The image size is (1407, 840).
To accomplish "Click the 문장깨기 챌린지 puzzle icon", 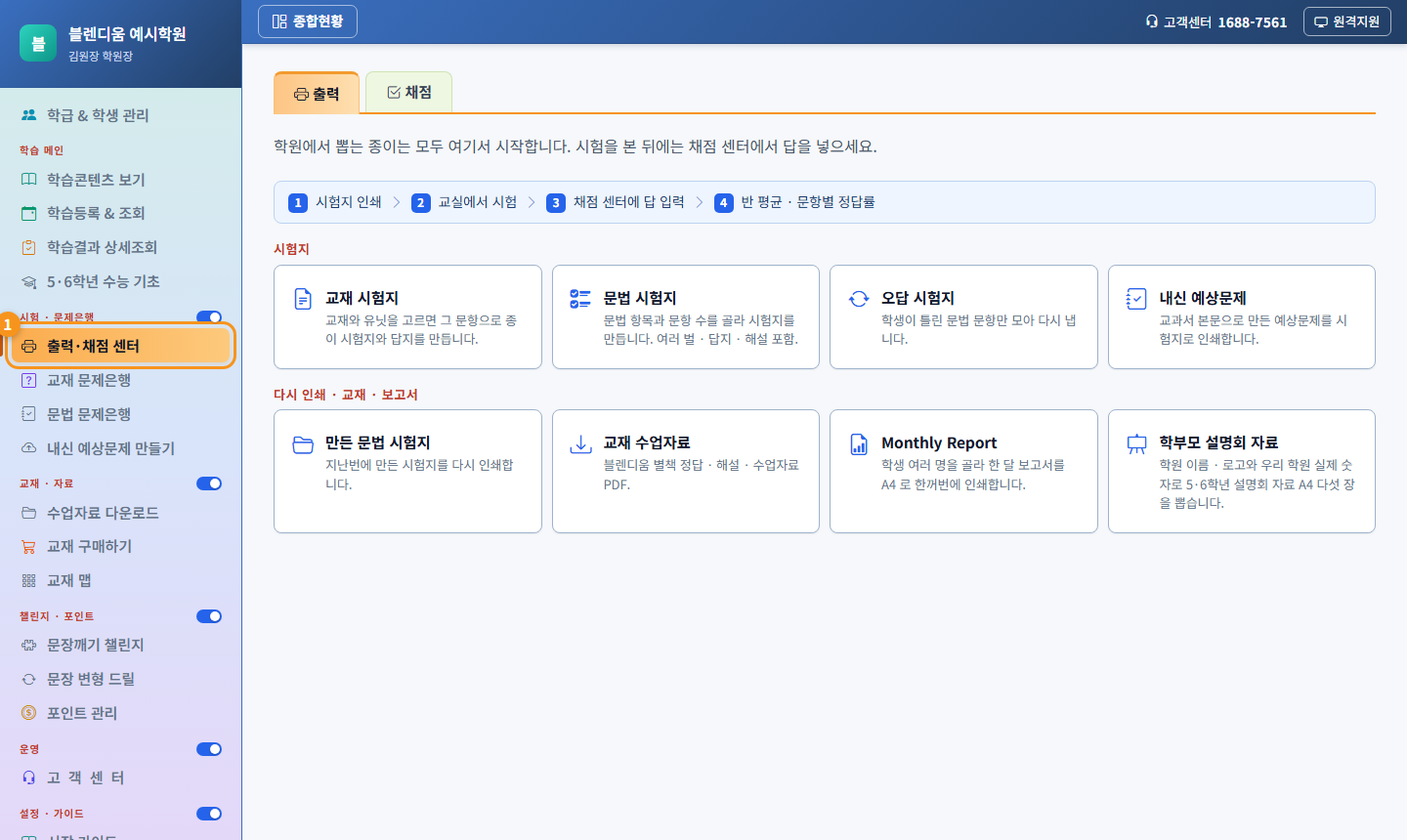I will 28,645.
